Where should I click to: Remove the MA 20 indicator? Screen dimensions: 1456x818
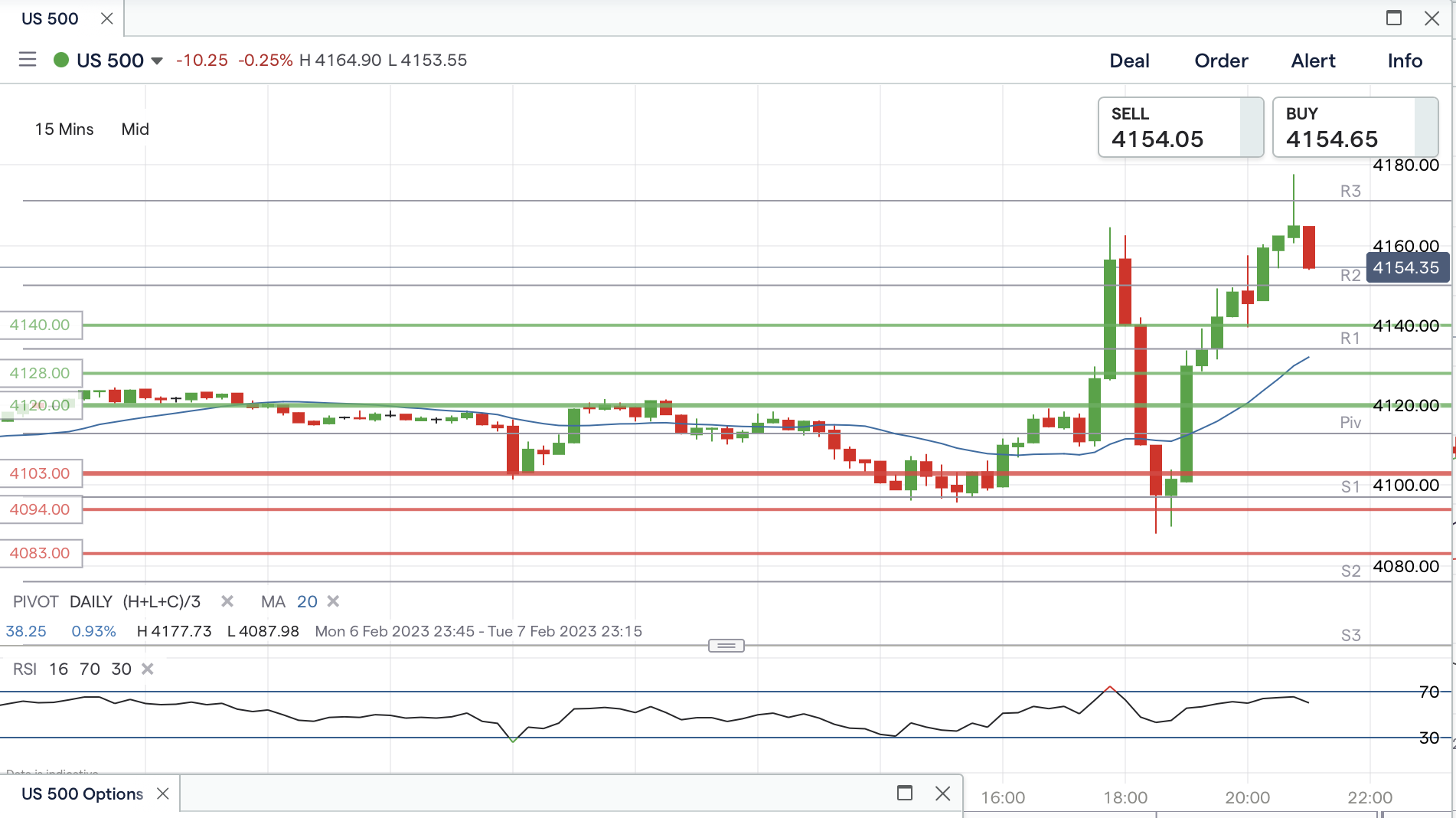(333, 601)
